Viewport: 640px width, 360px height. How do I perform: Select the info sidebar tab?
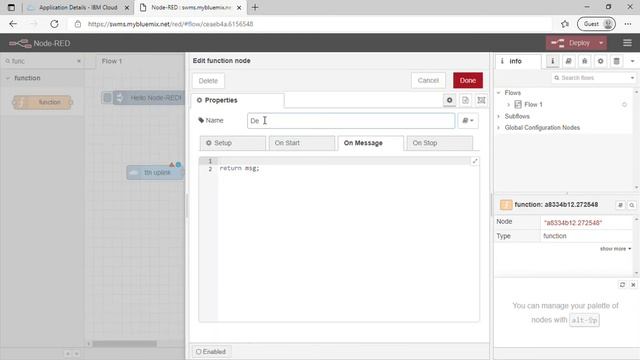click(x=518, y=61)
